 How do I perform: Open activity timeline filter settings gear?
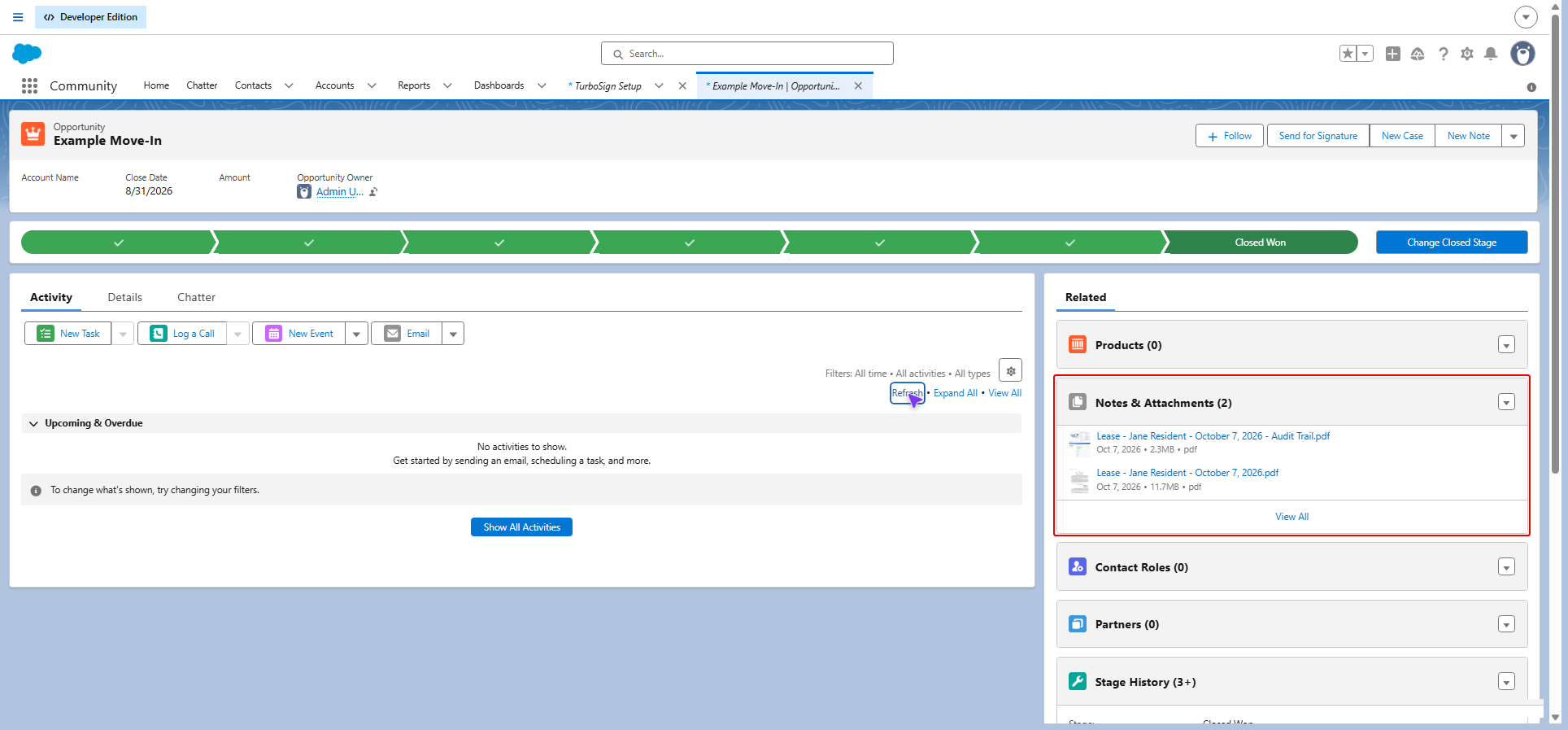click(x=1011, y=371)
